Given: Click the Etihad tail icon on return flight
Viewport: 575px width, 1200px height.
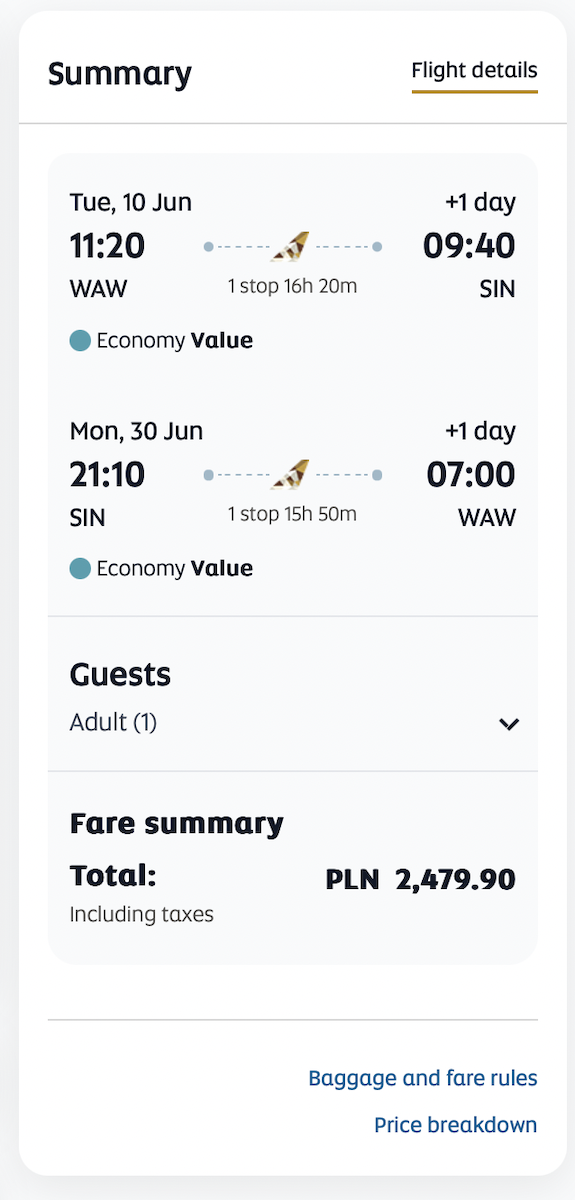Looking at the screenshot, I should coord(291,475).
